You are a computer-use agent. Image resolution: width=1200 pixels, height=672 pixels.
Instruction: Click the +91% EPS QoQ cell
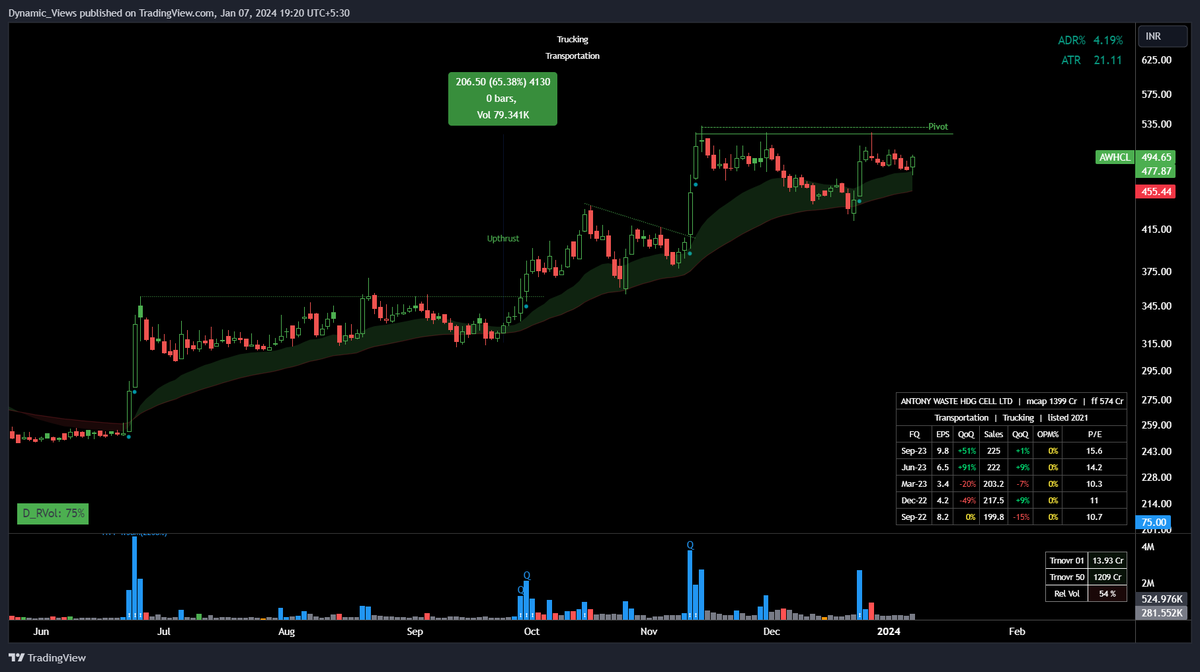[x=966, y=467]
